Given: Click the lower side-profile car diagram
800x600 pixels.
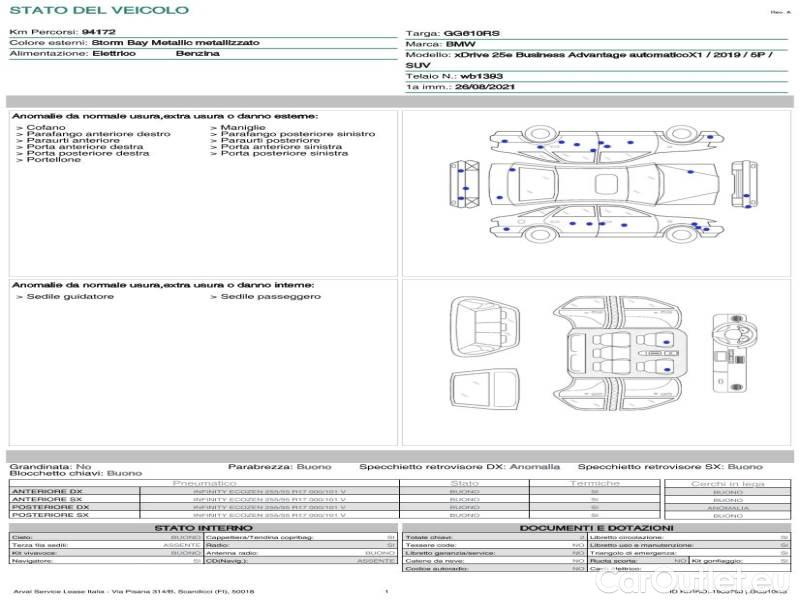Looking at the screenshot, I should pyautogui.click(x=597, y=223).
